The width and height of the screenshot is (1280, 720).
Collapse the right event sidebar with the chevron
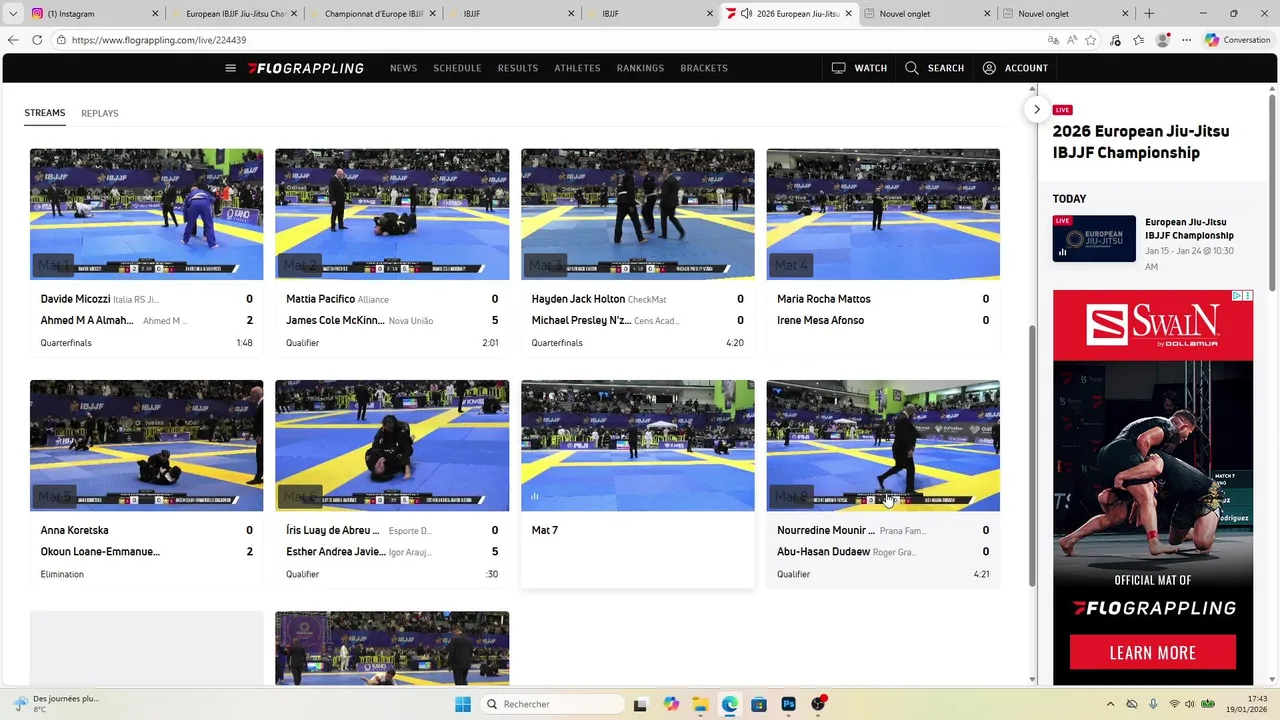coord(1037,110)
